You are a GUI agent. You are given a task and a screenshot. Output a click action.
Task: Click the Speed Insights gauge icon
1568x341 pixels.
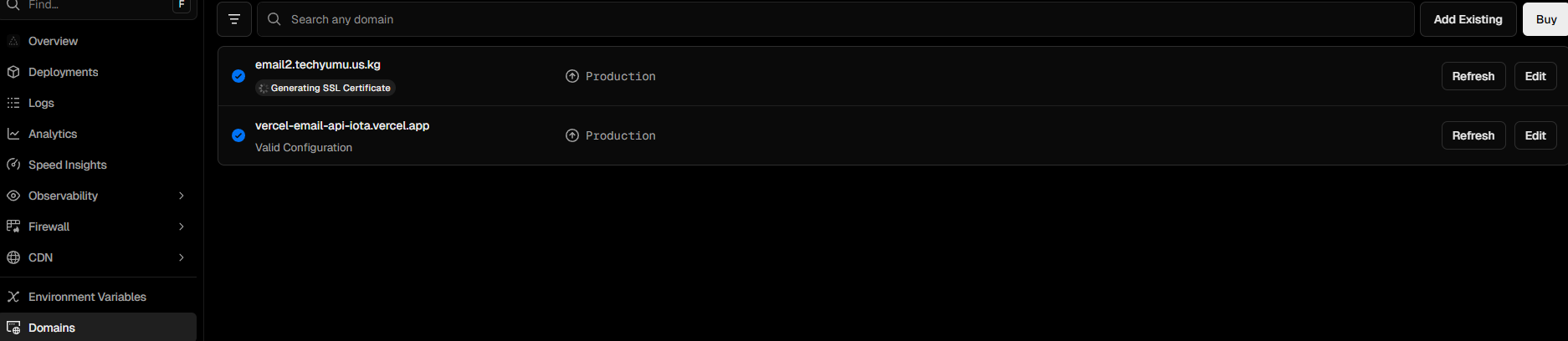13,165
